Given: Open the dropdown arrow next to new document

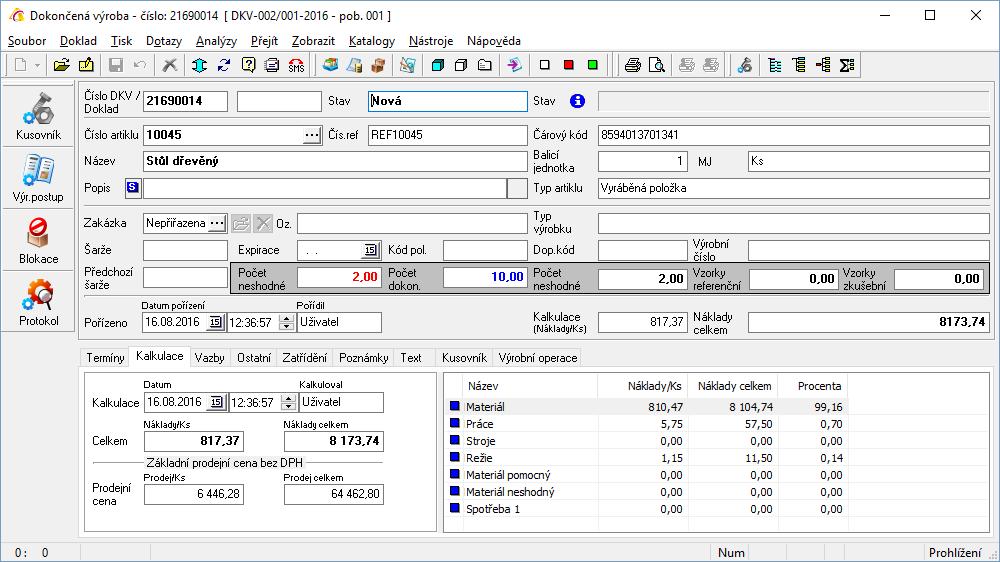Looking at the screenshot, I should (x=37, y=65).
